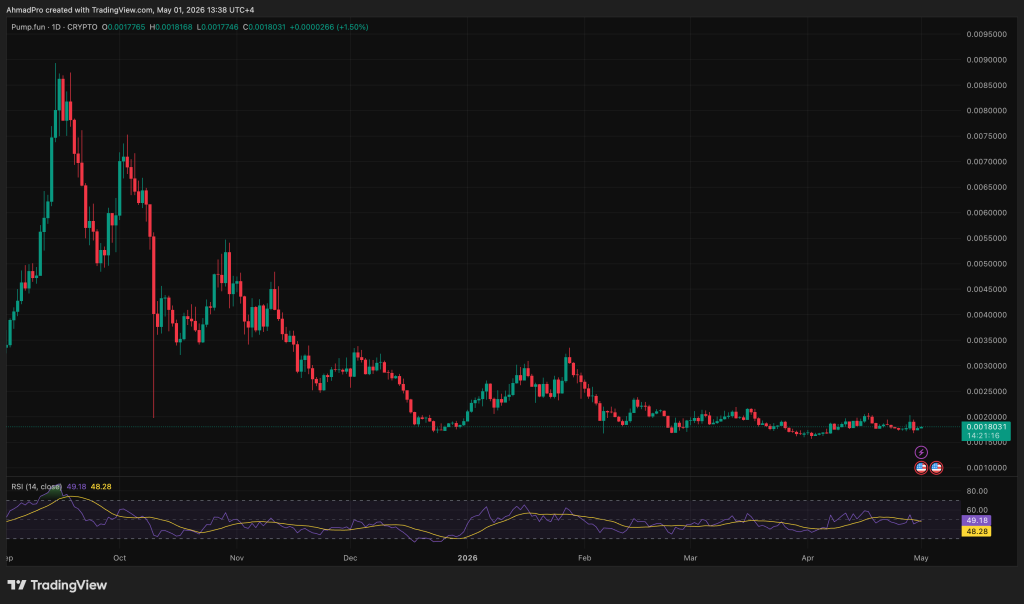Image resolution: width=1024 pixels, height=604 pixels.
Task: Click high value H0.0018168 in legend
Action: click(x=171, y=27)
